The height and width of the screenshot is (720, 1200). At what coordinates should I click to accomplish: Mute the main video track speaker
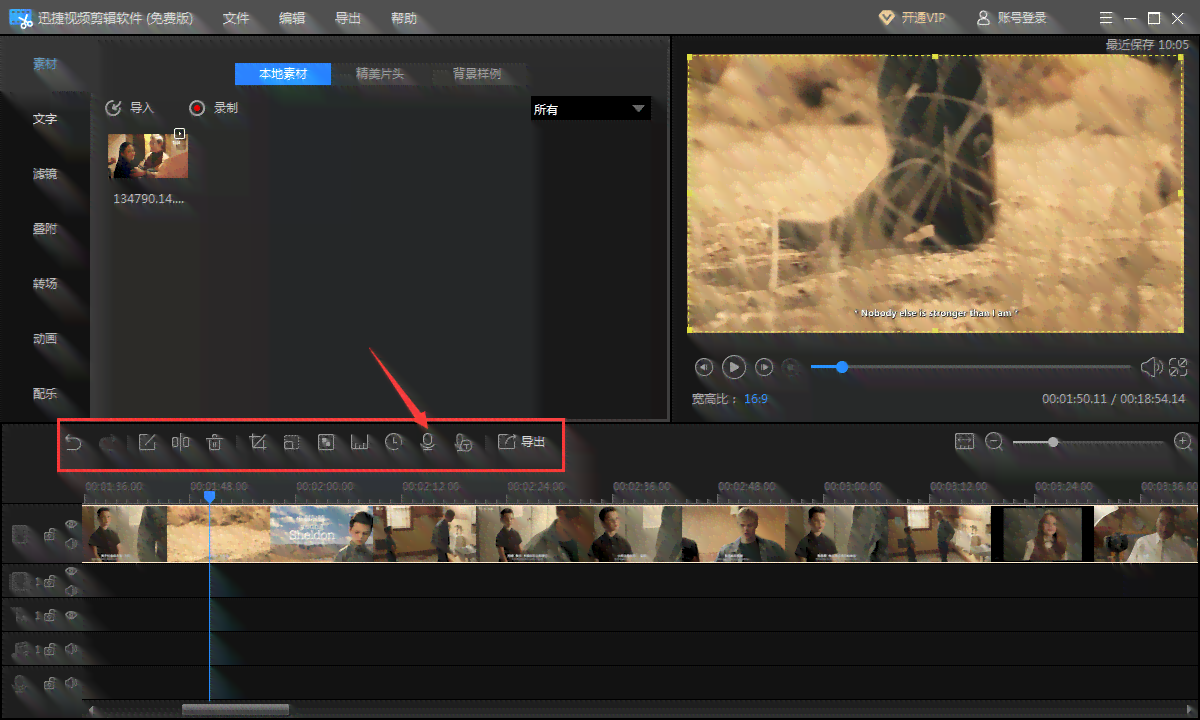[x=71, y=543]
